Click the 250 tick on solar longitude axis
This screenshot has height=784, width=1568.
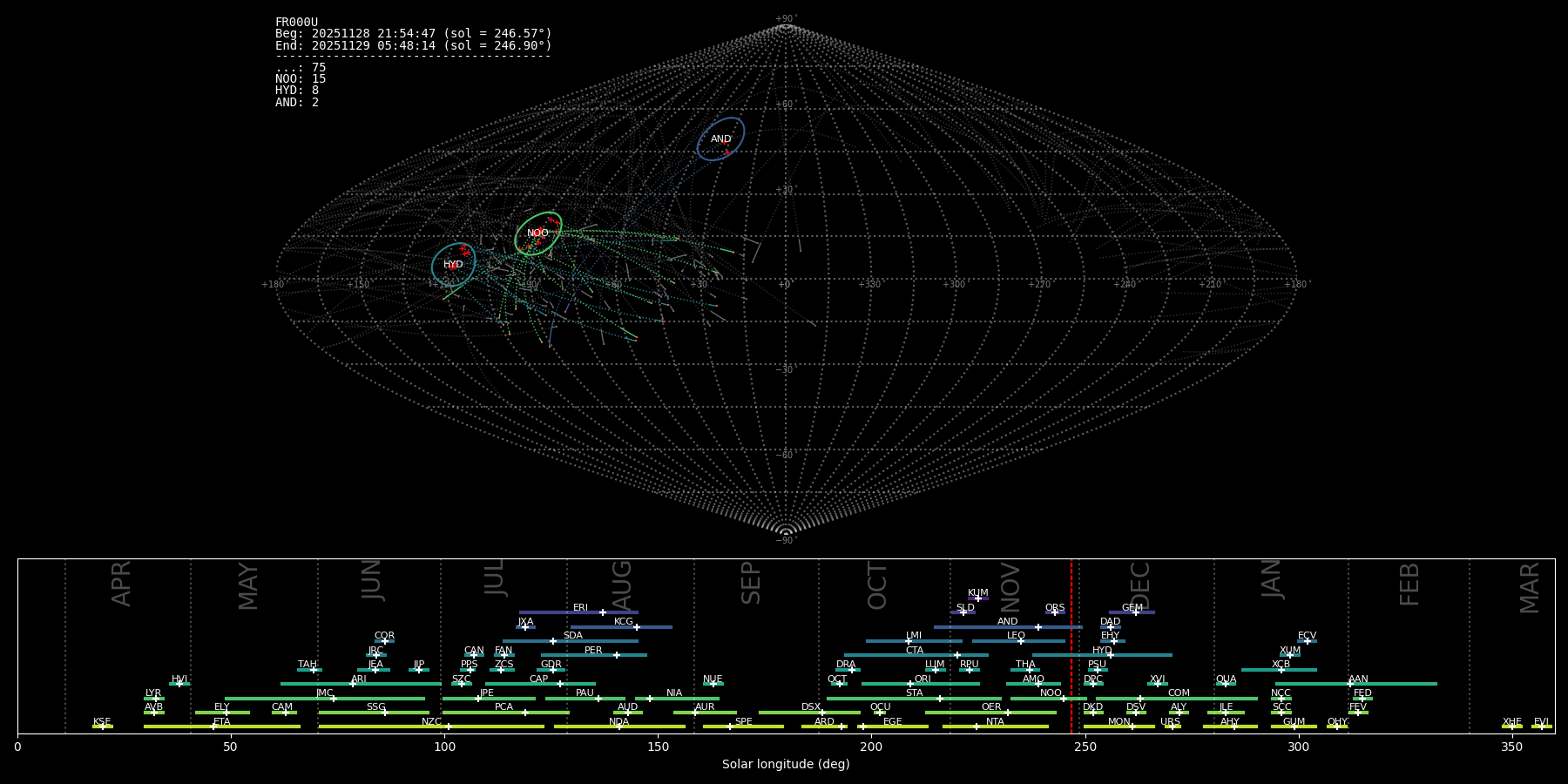point(1085,747)
